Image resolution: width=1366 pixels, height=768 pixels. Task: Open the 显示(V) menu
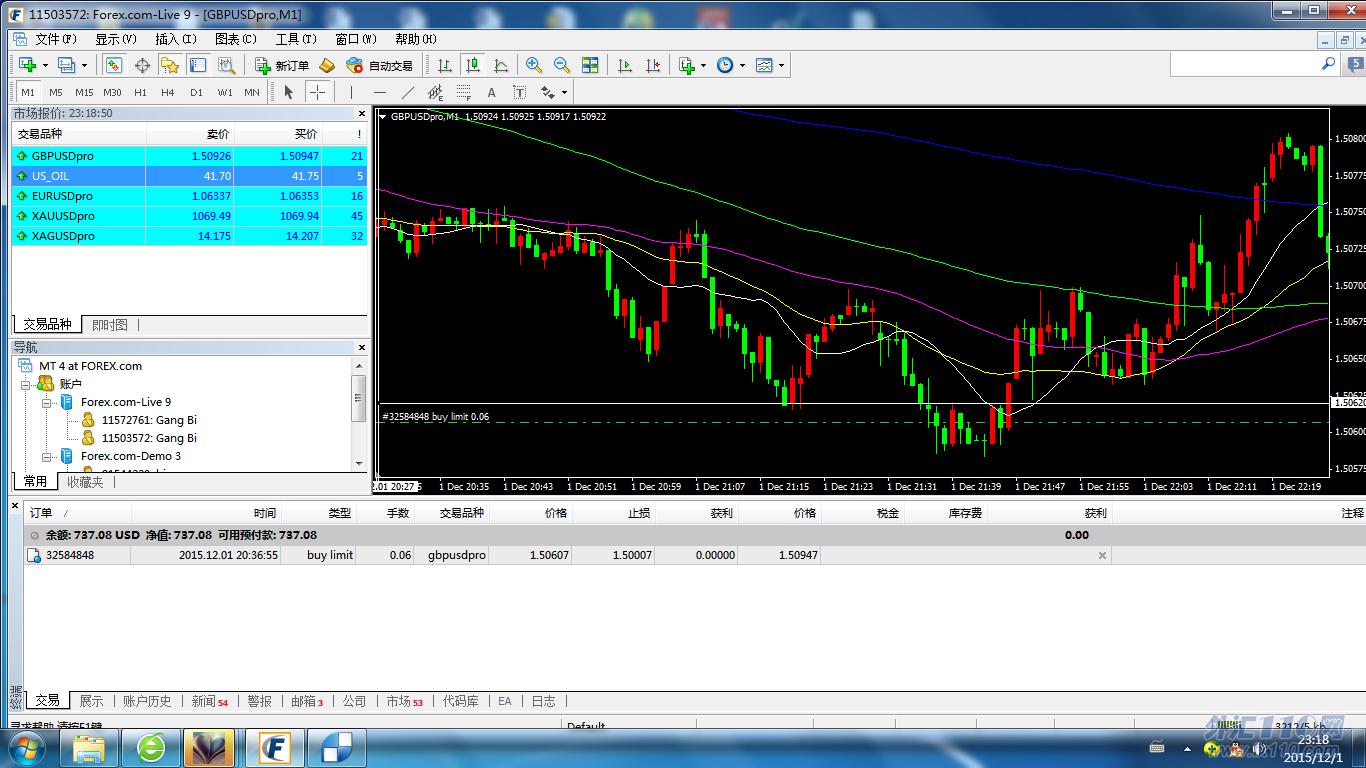coord(116,39)
